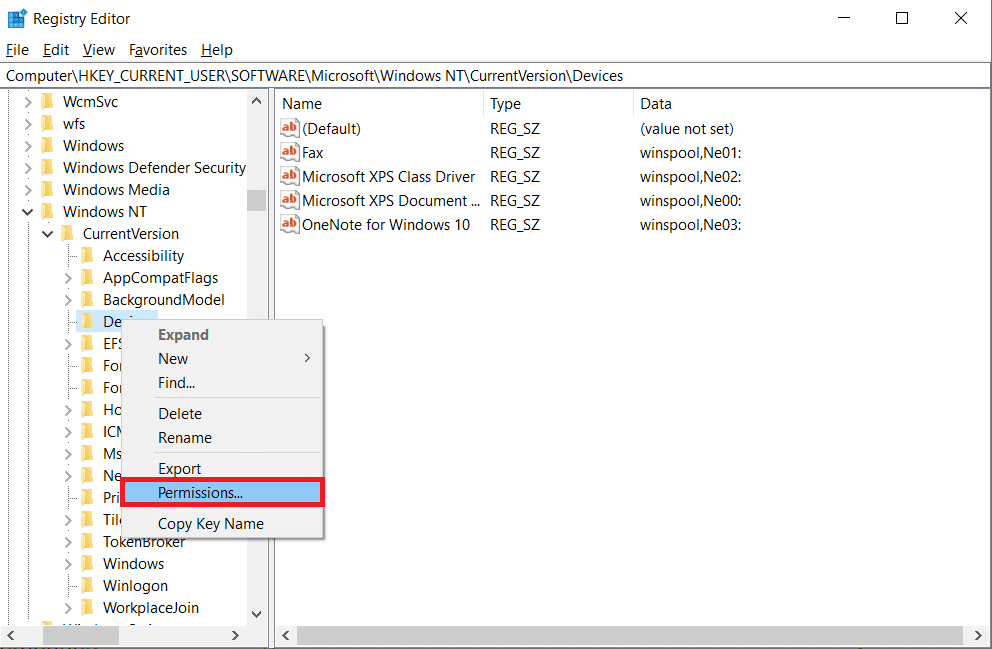Viewport: 992px width, 649px height.
Task: Expand the New submenu arrow
Action: coord(307,359)
